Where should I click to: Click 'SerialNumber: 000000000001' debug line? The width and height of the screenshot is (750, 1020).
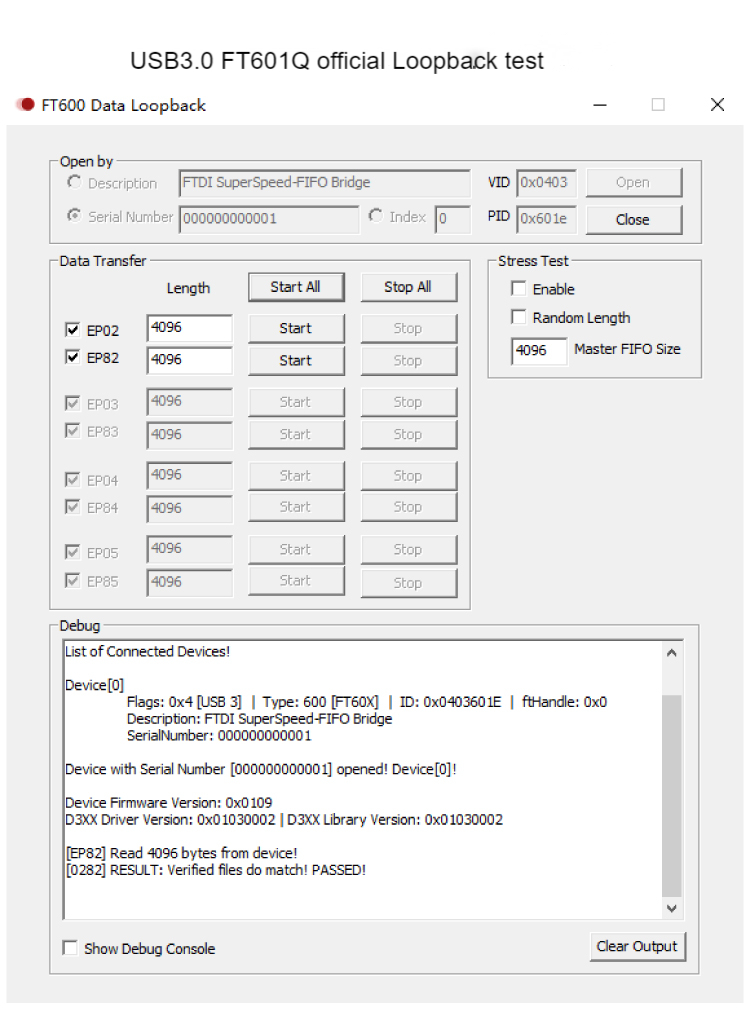[x=219, y=736]
